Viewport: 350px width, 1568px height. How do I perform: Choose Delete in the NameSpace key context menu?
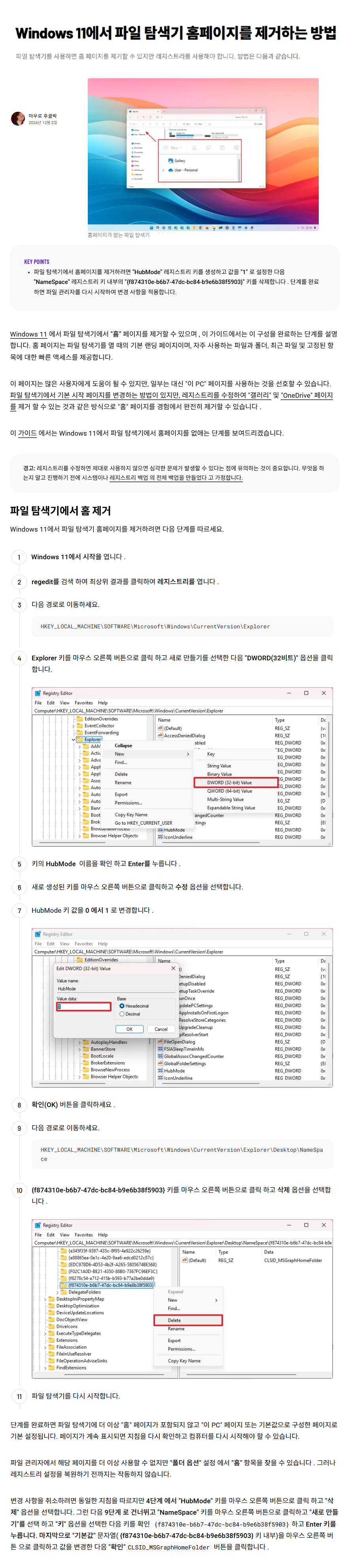click(x=188, y=1320)
